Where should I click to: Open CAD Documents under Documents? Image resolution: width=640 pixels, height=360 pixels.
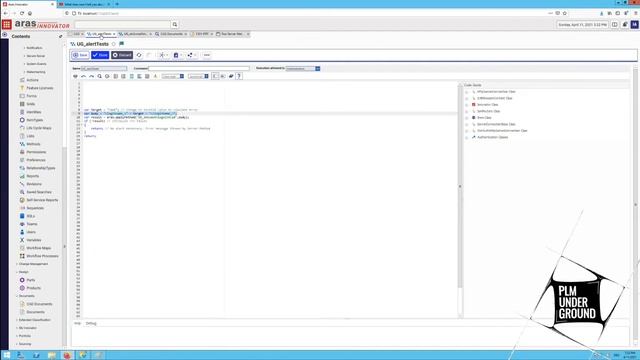click(39, 304)
